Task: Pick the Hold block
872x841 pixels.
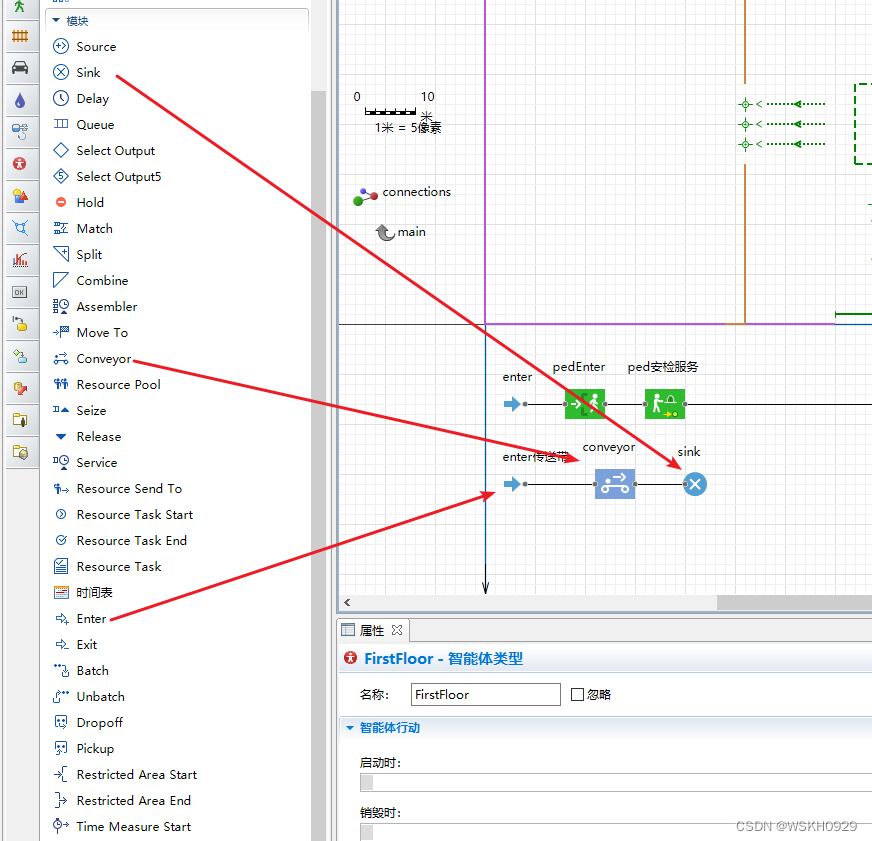Action: coord(78,202)
